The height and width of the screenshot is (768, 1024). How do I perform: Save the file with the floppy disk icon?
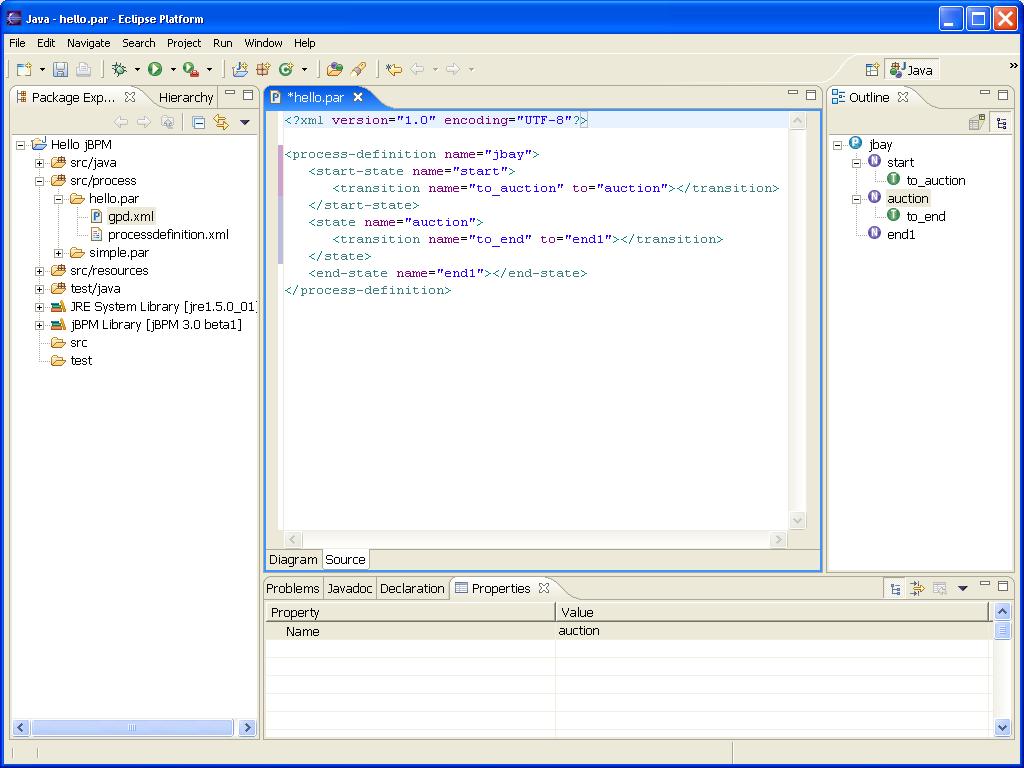click(61, 69)
